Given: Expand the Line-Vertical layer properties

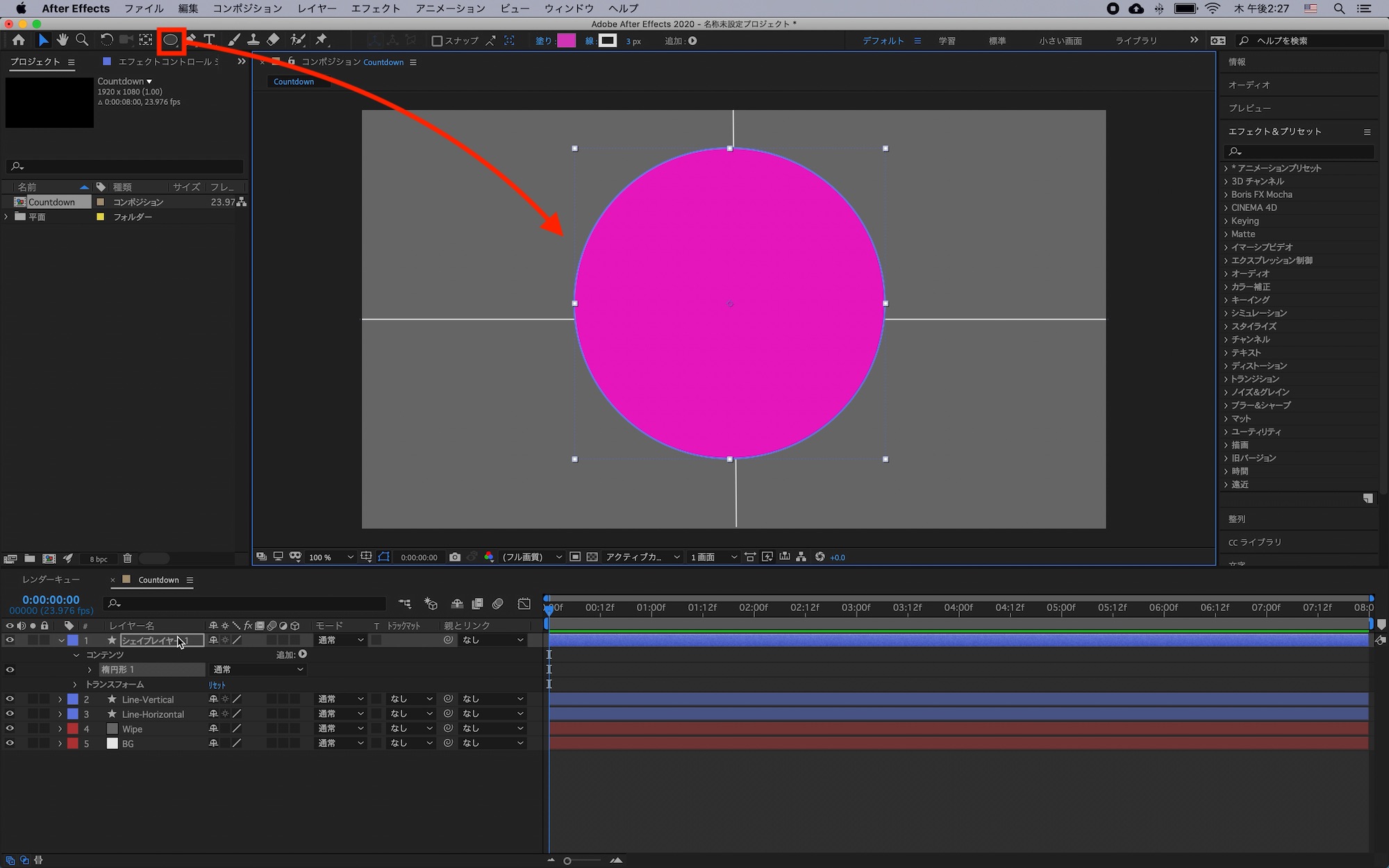Looking at the screenshot, I should (x=60, y=699).
